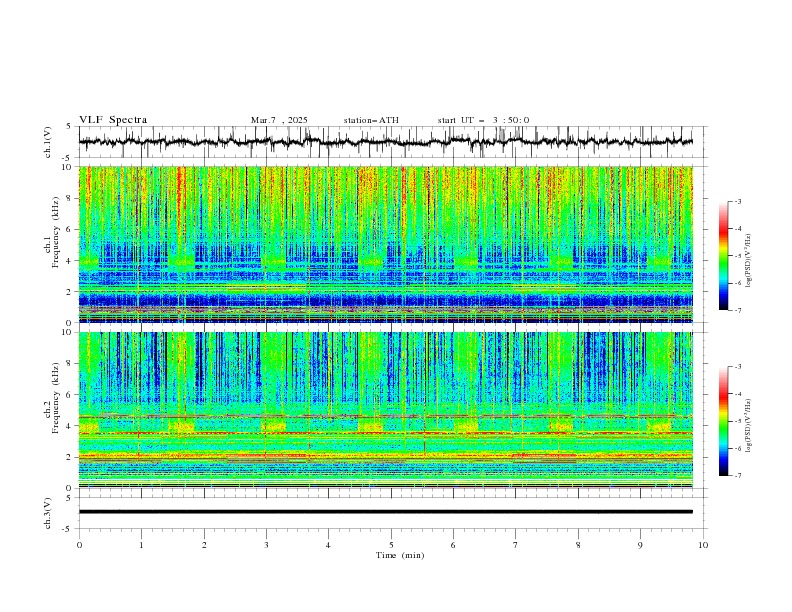Click the "VLF Spectra" title text

(x=113, y=120)
